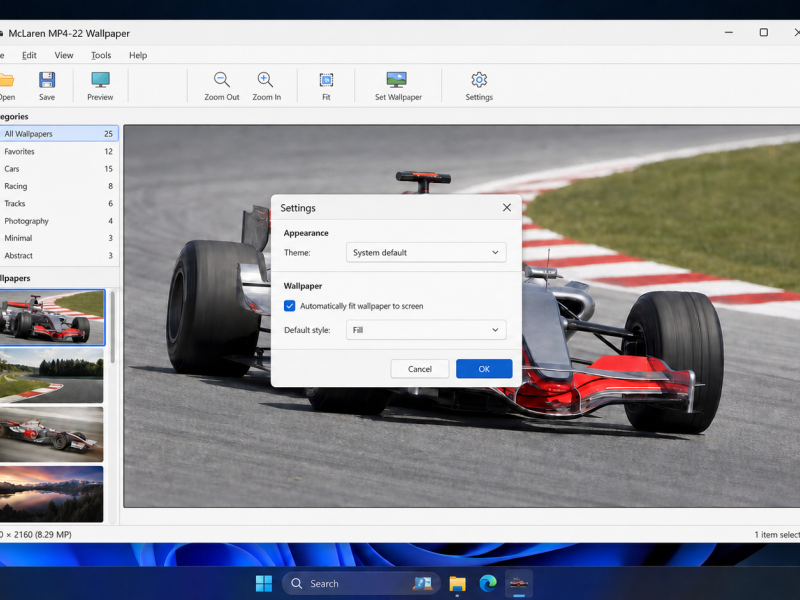Launch Microsoft Edge from taskbar
The width and height of the screenshot is (800, 600).
[488, 583]
